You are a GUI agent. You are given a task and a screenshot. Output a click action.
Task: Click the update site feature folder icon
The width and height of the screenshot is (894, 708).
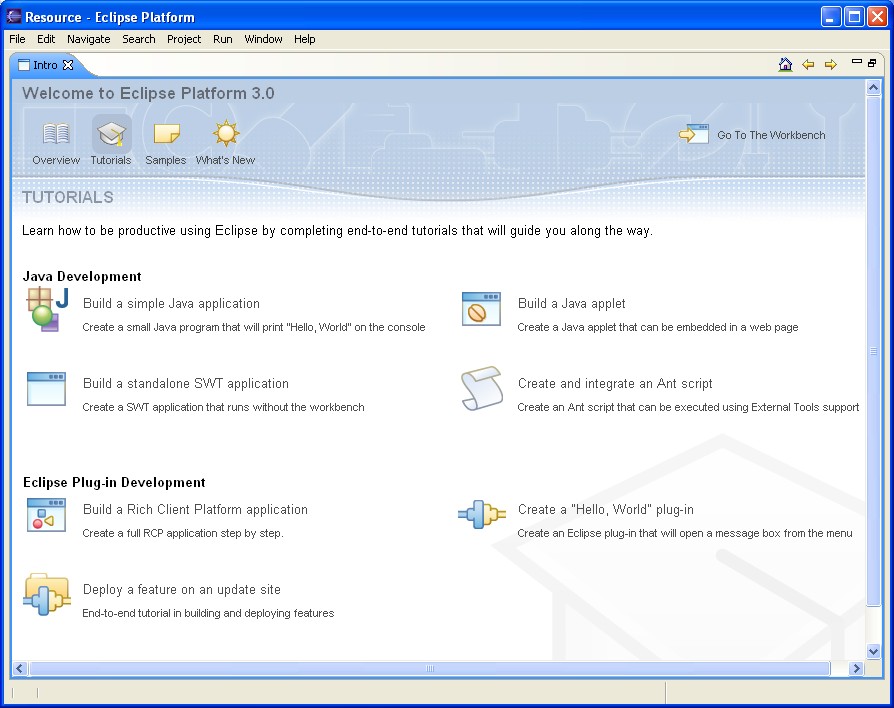pos(47,595)
